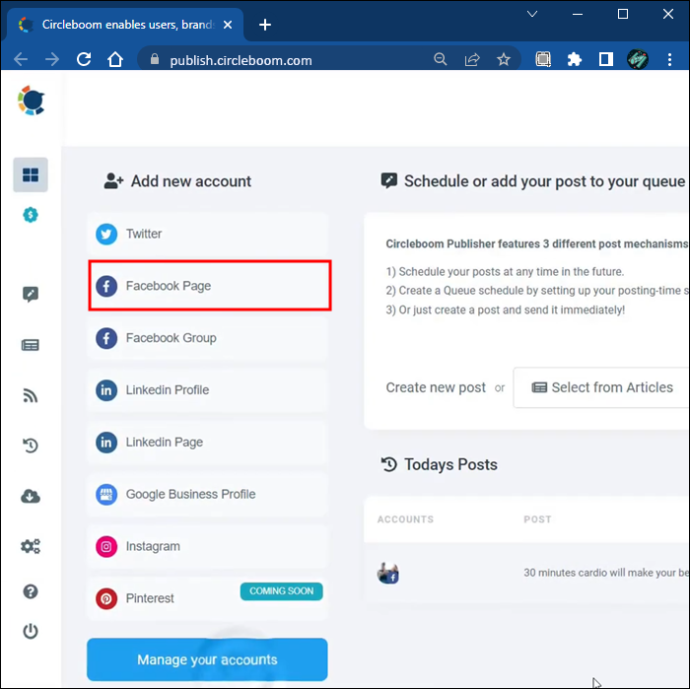Click the browser forward arrow
Screen dimensions: 690x689
[x=52, y=59]
